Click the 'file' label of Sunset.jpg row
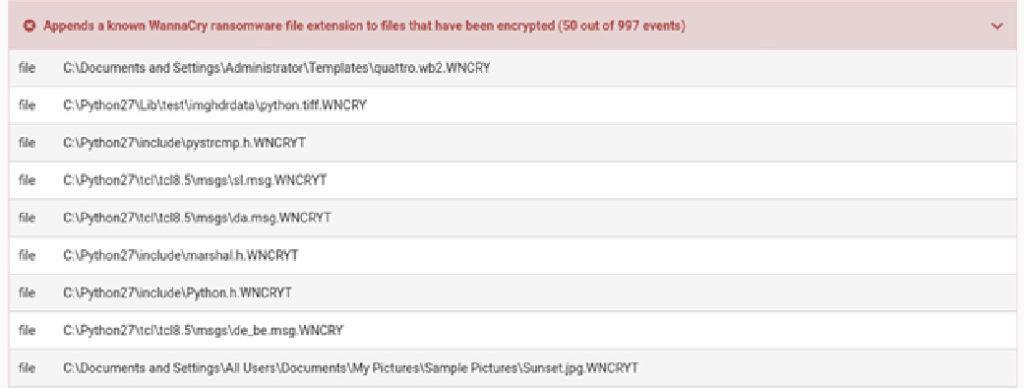The image size is (1024, 388). (x=27, y=368)
